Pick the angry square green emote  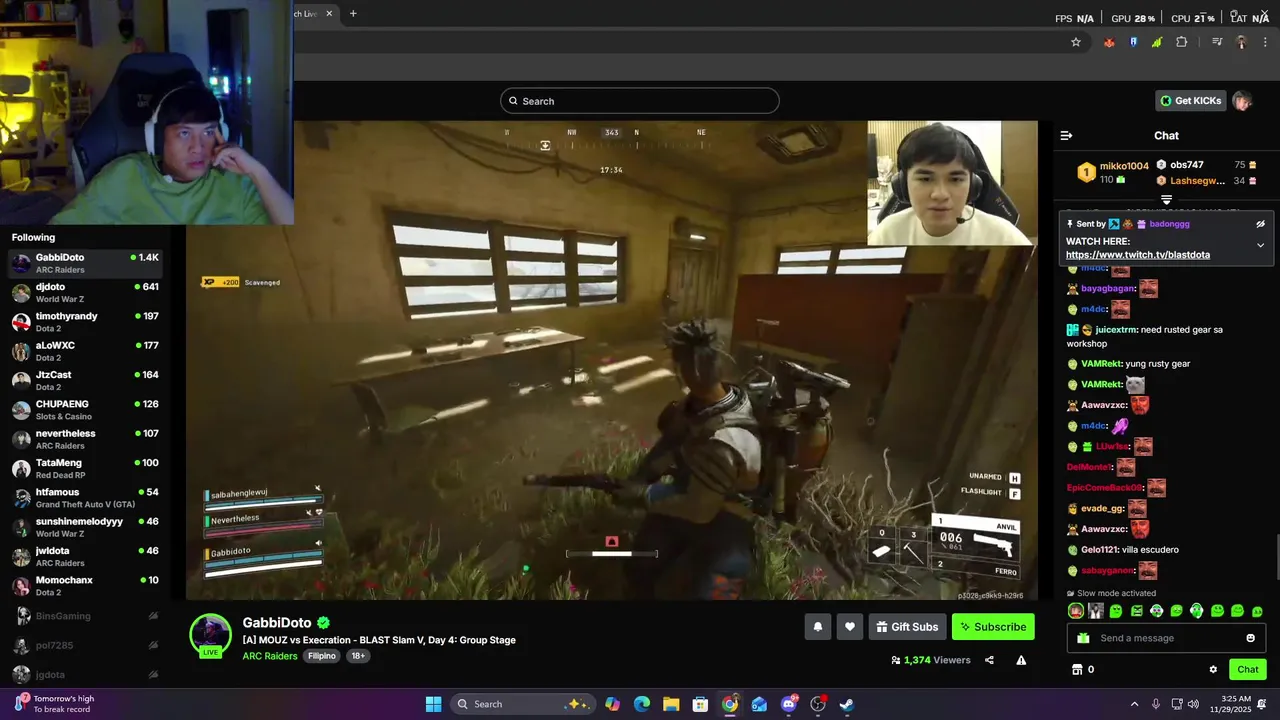coord(1136,611)
